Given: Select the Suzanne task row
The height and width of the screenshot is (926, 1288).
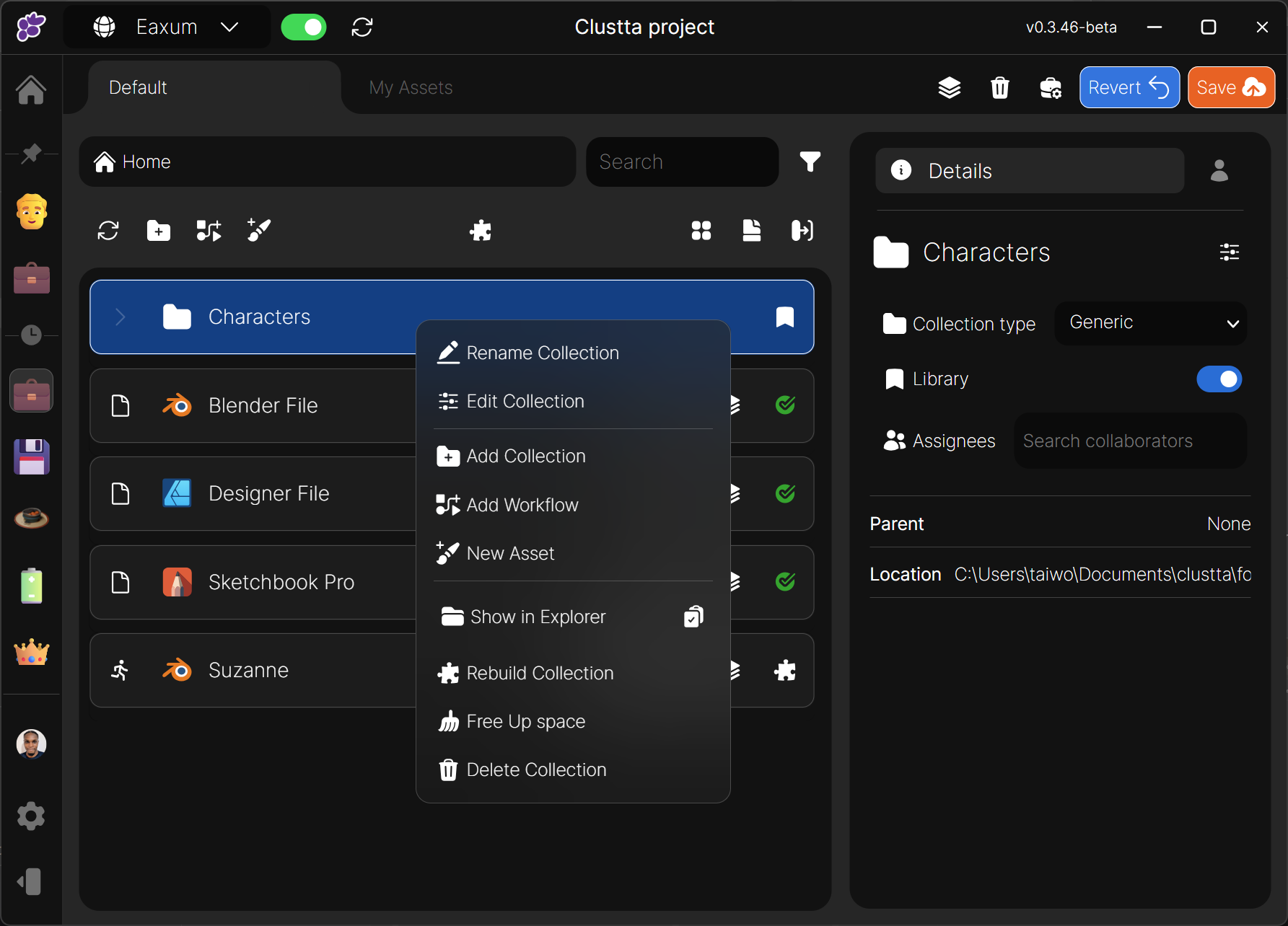Looking at the screenshot, I should pos(452,670).
